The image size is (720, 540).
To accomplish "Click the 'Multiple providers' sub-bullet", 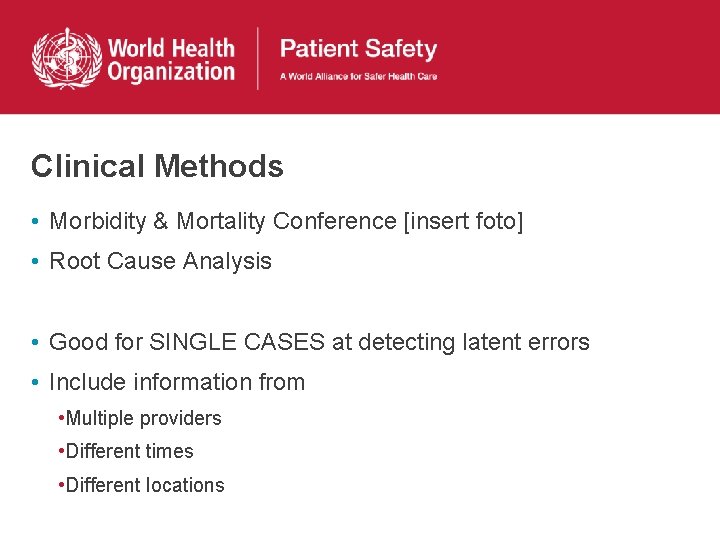I will coord(143,418).
